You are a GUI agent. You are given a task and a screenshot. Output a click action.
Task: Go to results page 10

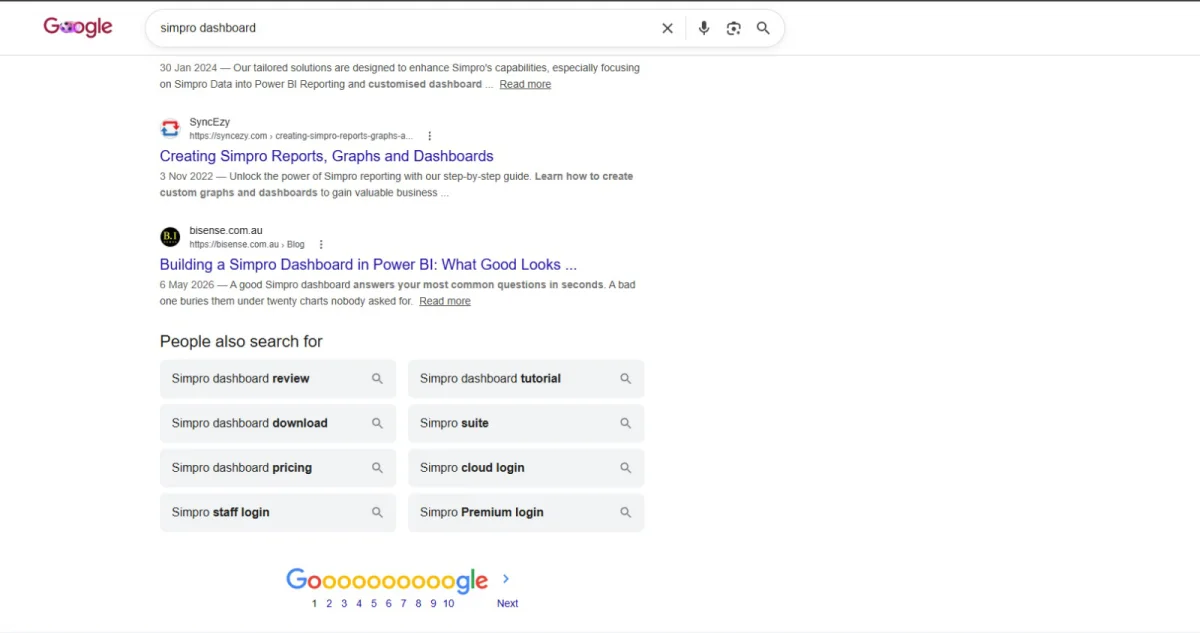coord(449,603)
